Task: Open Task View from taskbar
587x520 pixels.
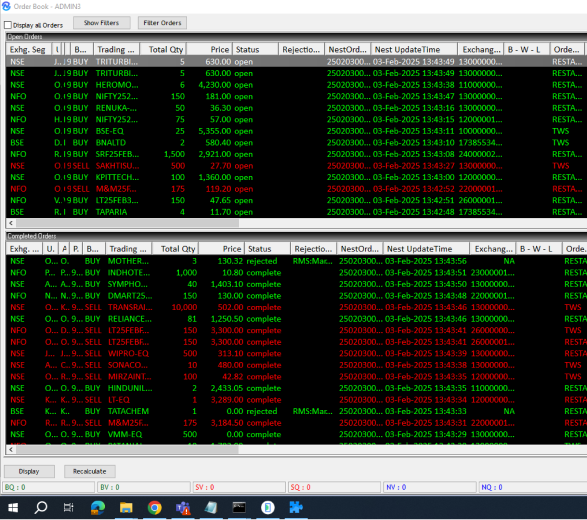Action: pyautogui.click(x=69, y=508)
